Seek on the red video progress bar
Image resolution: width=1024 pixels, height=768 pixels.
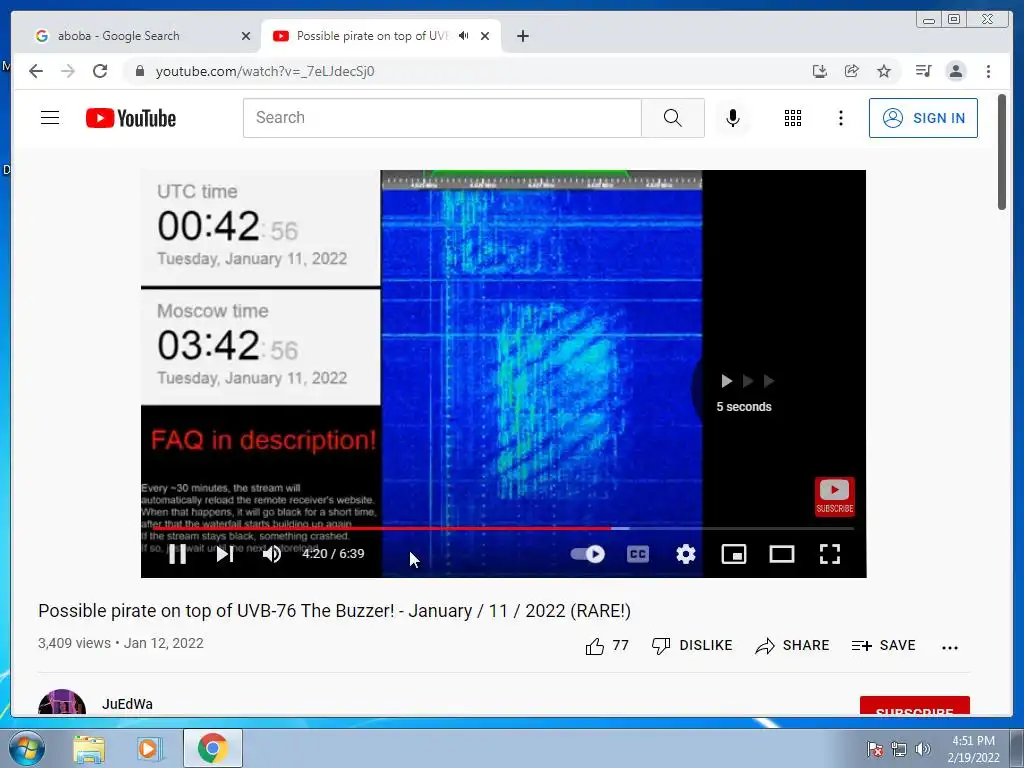503,528
